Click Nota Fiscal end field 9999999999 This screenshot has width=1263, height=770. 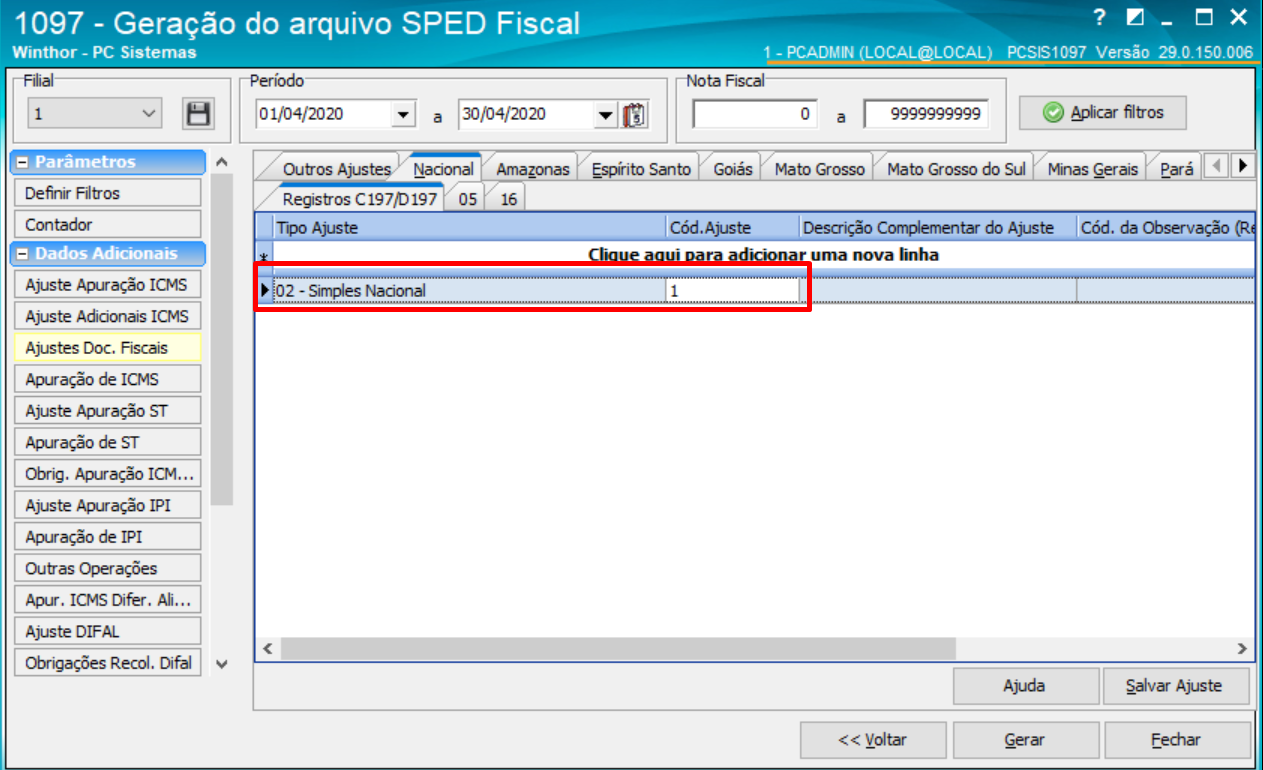[927, 114]
